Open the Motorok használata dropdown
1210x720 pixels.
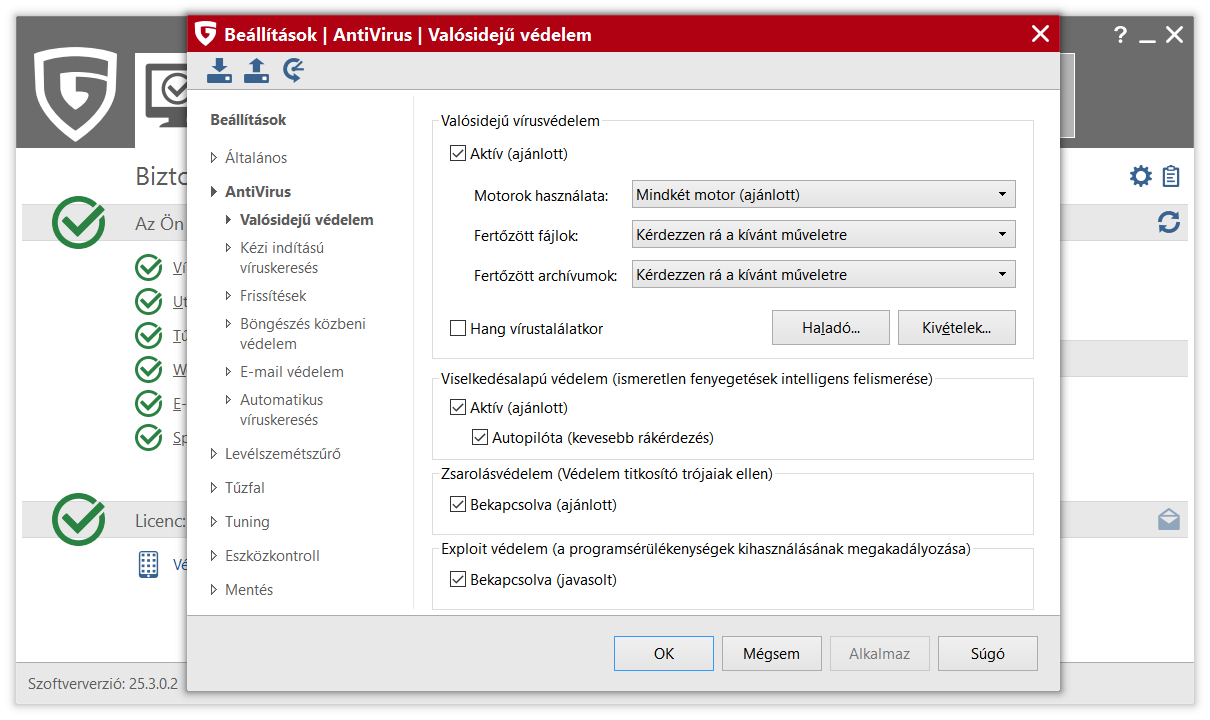pyautogui.click(x=824, y=195)
